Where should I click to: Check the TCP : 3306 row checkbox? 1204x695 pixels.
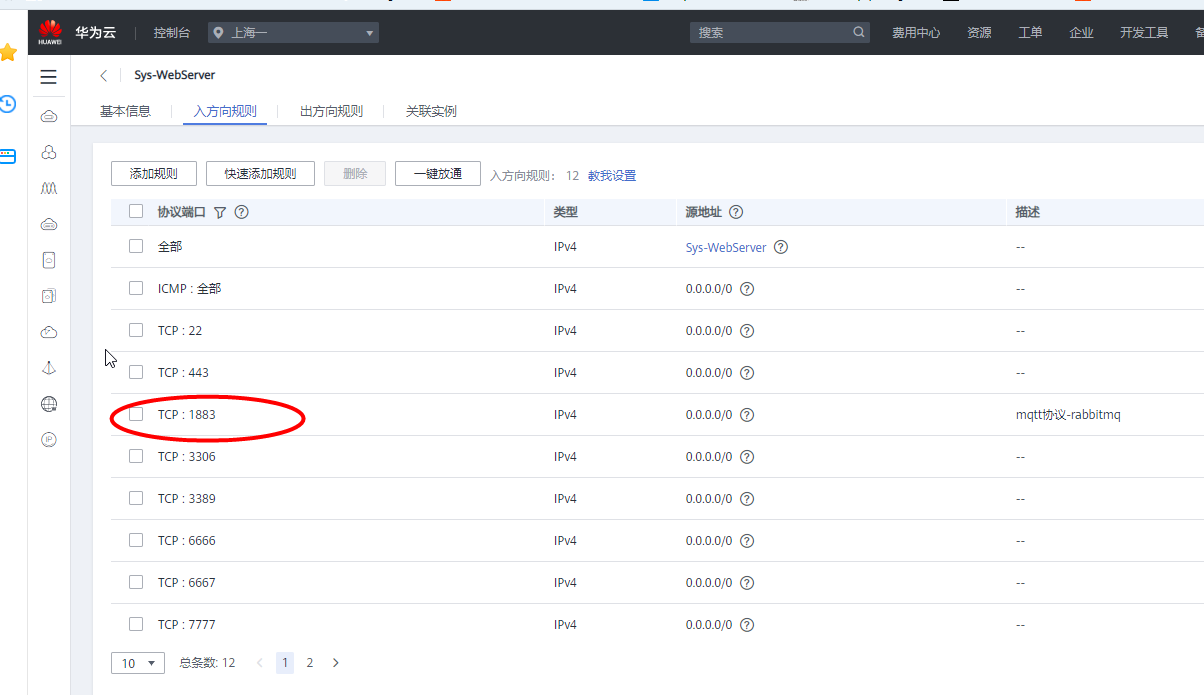click(x=136, y=456)
